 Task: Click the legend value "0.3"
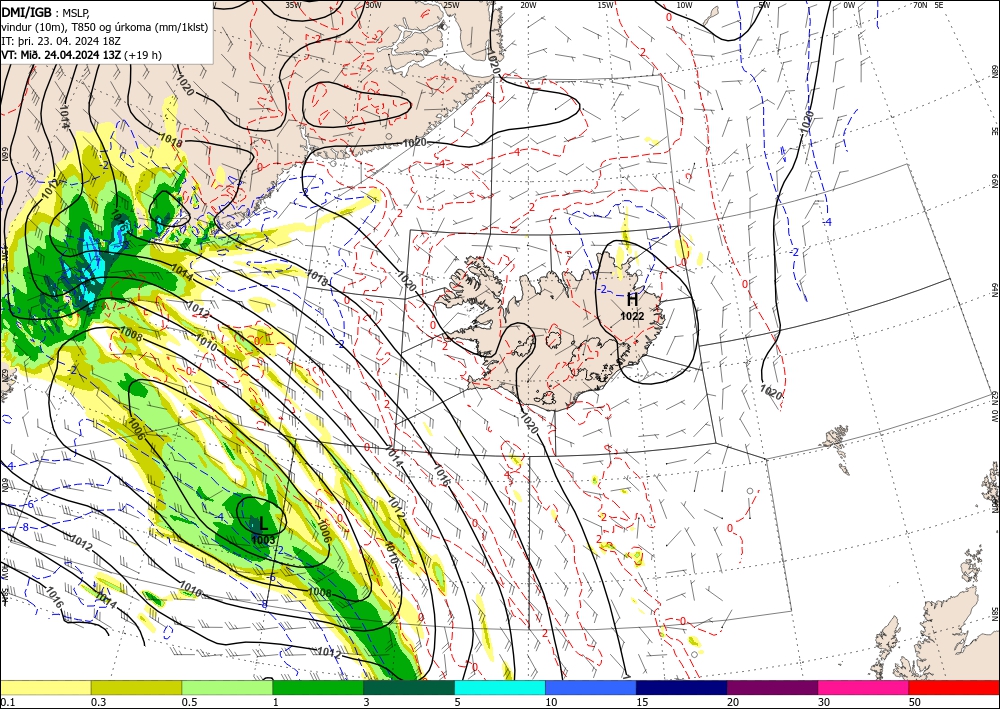pyautogui.click(x=98, y=702)
